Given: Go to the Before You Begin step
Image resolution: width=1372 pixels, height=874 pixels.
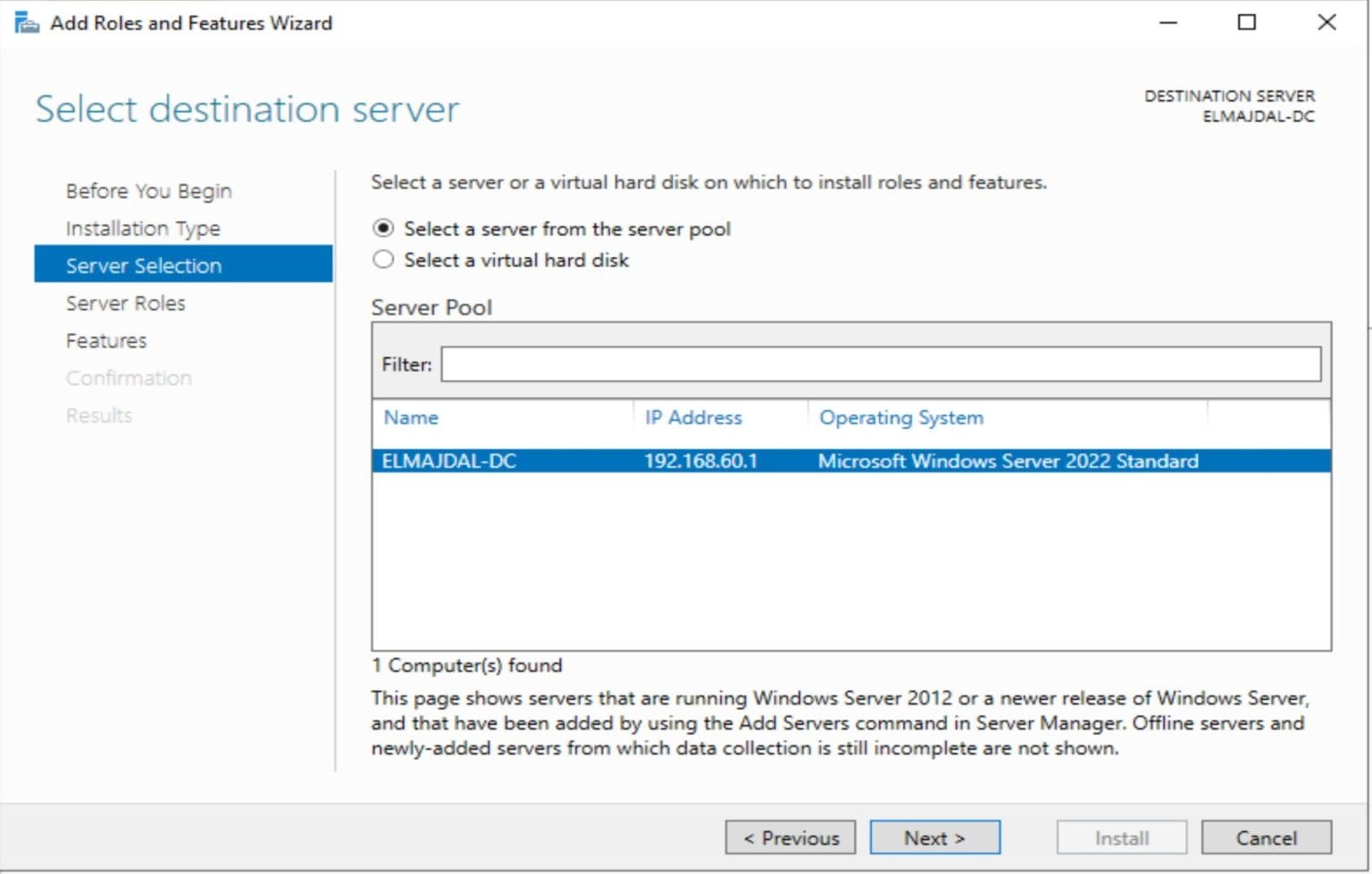Looking at the screenshot, I should [x=147, y=190].
